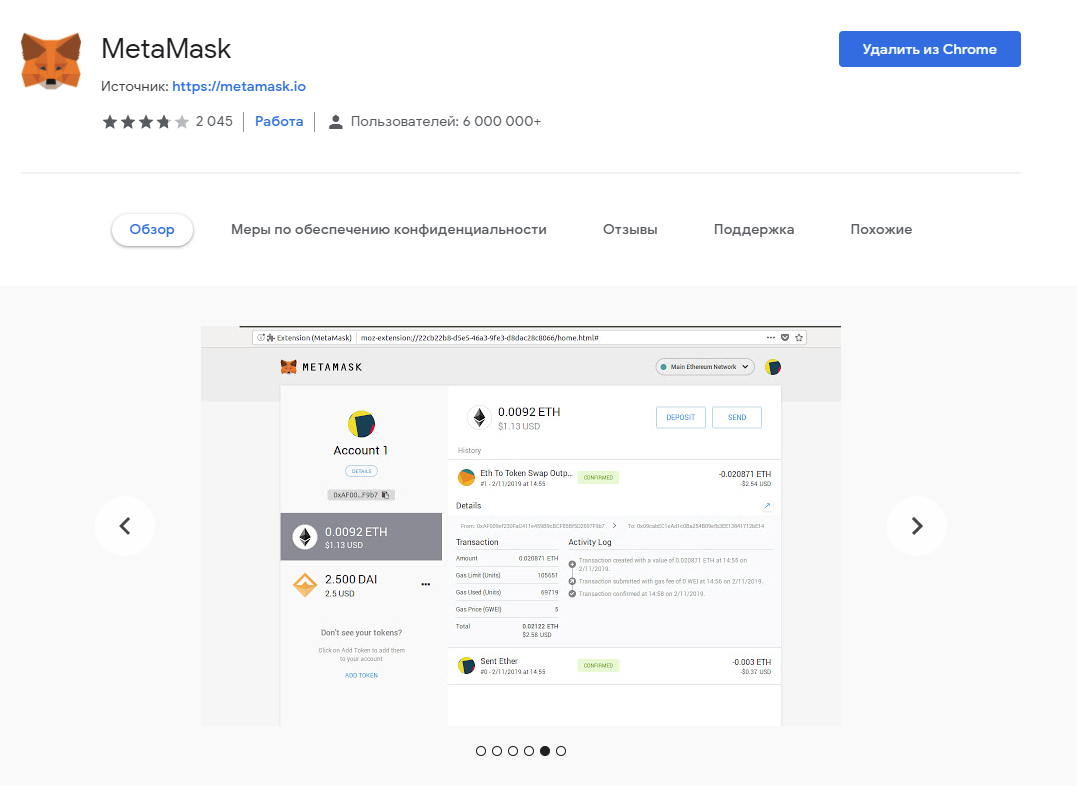The width and height of the screenshot is (1077, 786).
Task: Click the arrow between From and To addresses
Action: [614, 526]
